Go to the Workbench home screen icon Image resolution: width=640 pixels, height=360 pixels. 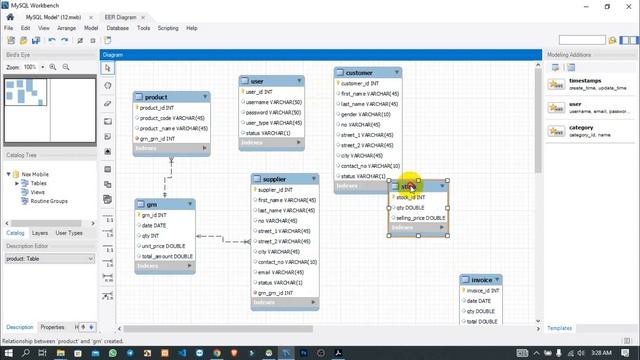[x=10, y=17]
